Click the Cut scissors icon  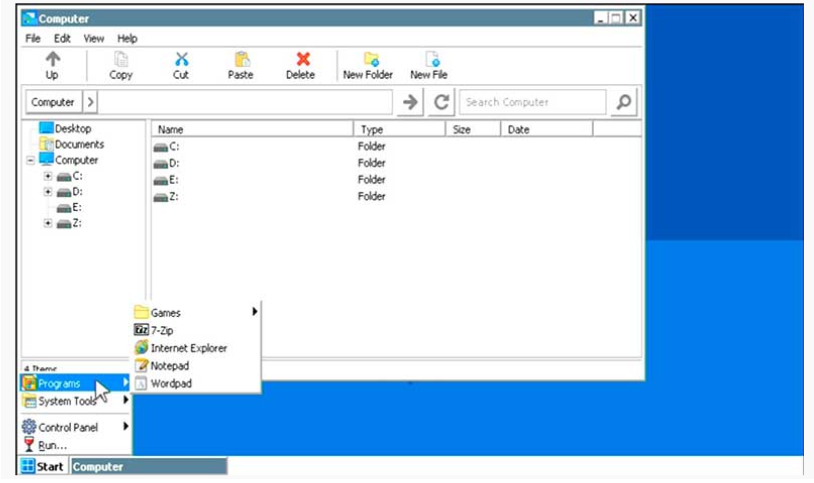[181, 60]
